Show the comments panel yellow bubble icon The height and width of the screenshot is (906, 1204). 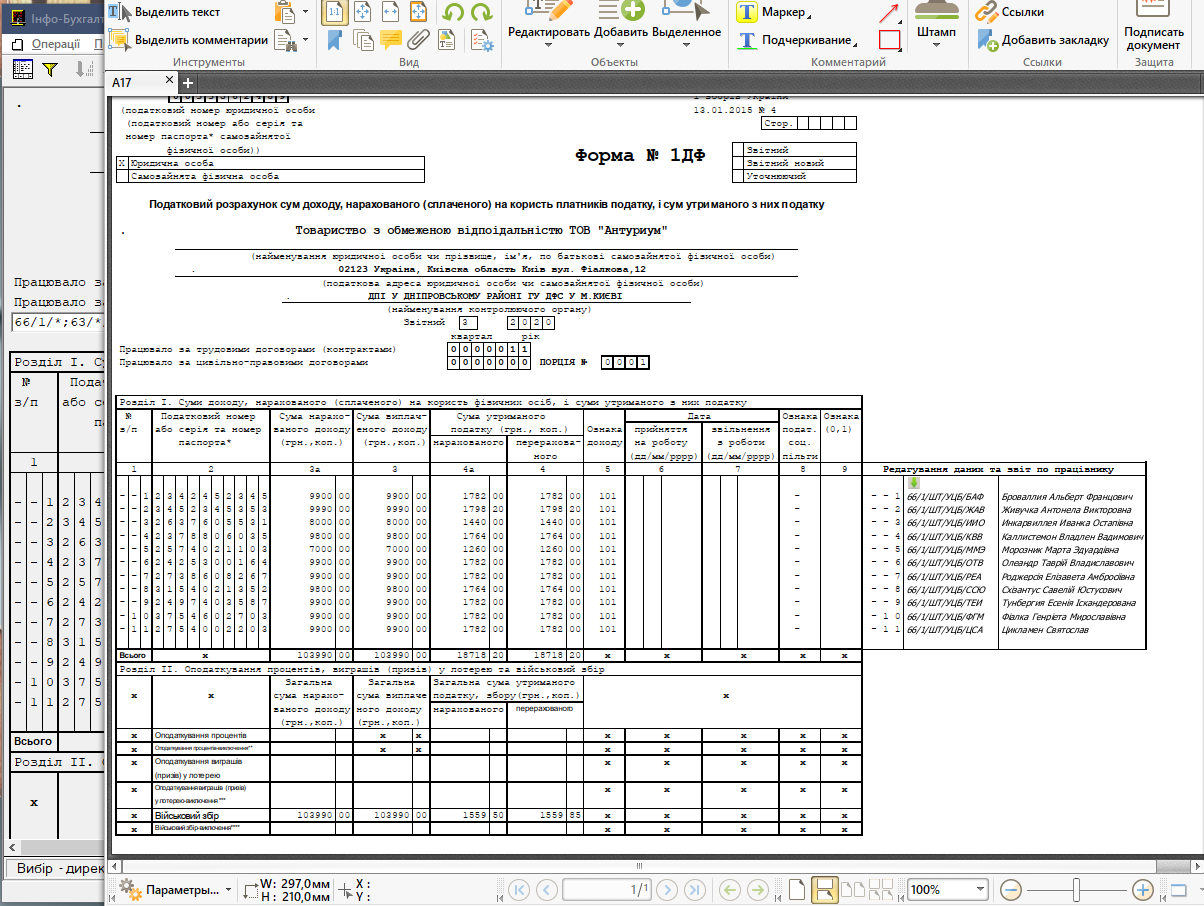(x=391, y=40)
